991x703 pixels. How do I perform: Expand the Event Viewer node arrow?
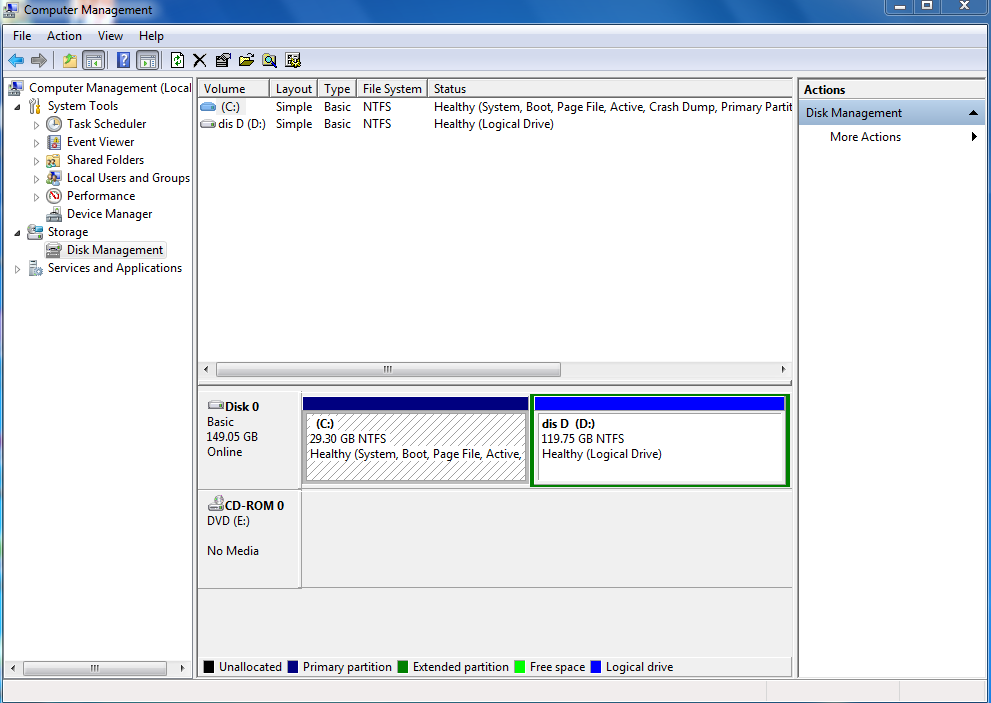(37, 143)
